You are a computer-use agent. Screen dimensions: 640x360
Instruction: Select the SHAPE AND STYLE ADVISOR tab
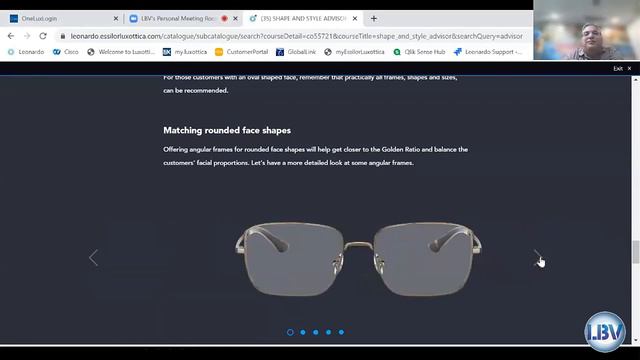(302, 18)
